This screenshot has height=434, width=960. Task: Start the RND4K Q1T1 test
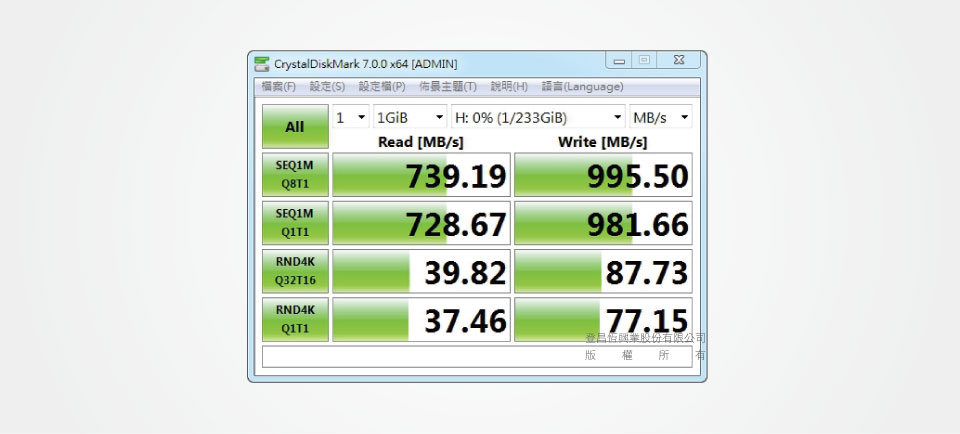295,319
